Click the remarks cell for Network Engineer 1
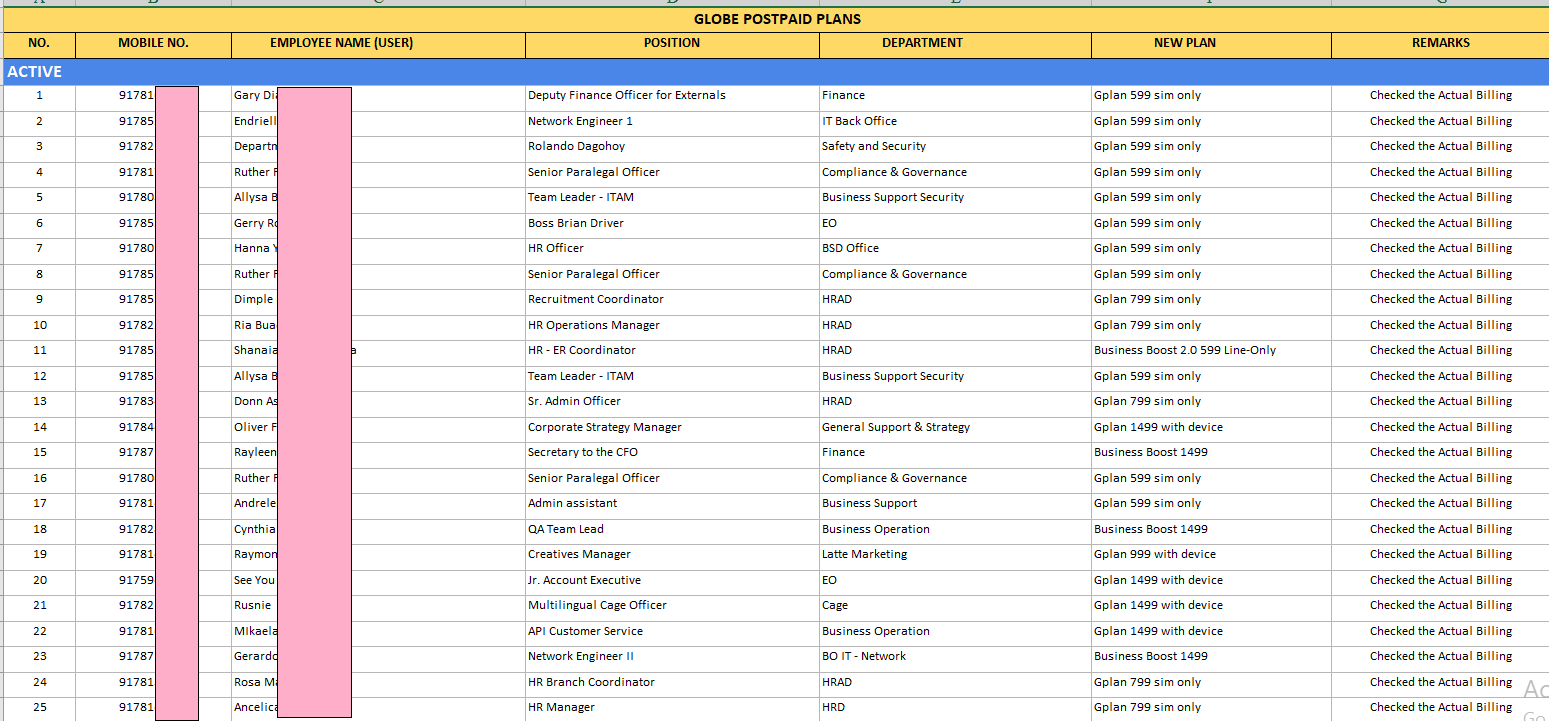 [x=1440, y=122]
